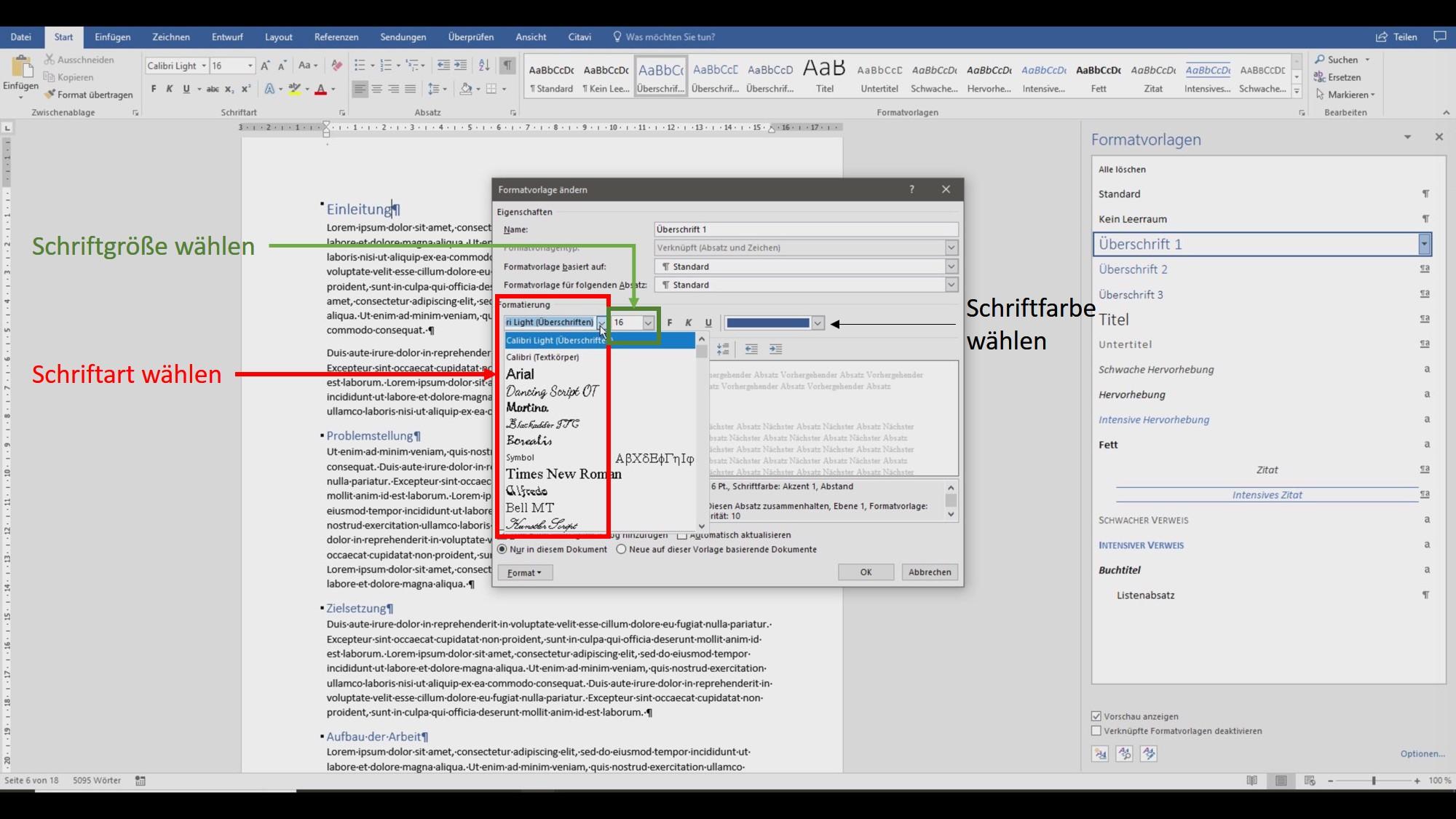Switch to Layout tab

(279, 36)
